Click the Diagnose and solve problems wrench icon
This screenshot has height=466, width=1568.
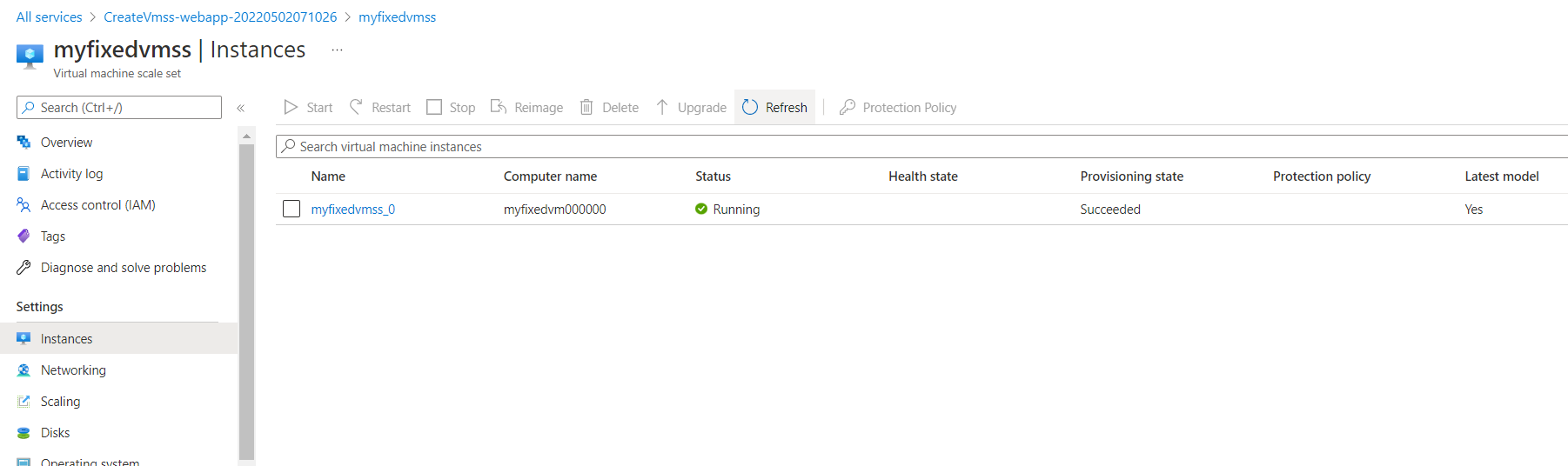[x=23, y=268]
